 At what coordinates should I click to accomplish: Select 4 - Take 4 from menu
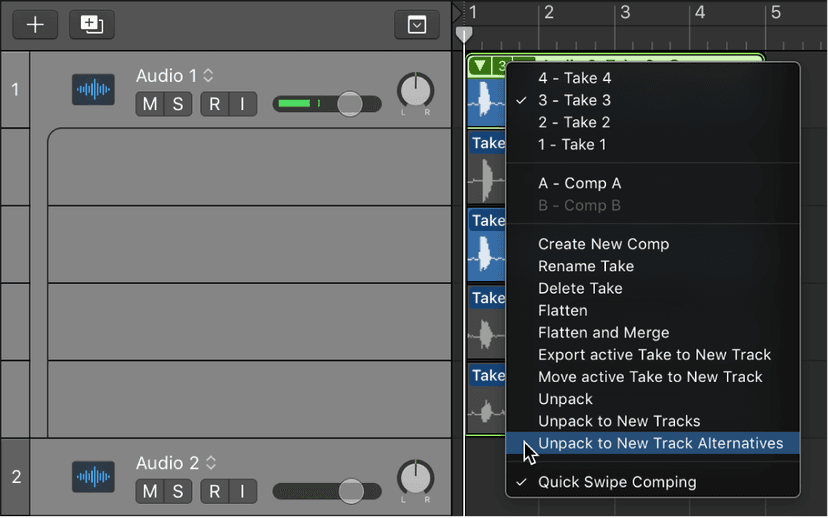coord(653,78)
